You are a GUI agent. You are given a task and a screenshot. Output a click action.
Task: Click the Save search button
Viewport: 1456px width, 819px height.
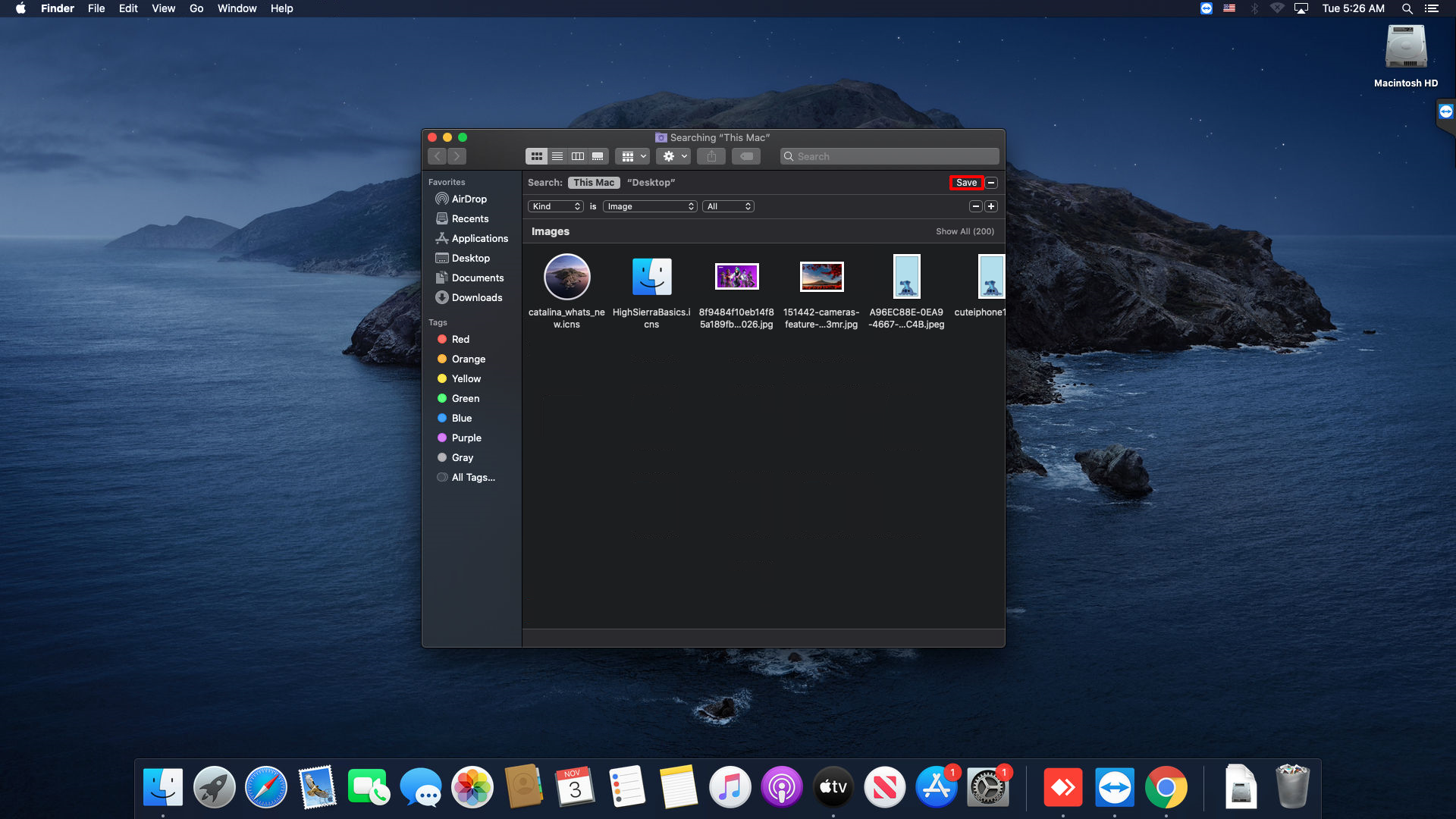click(x=966, y=183)
